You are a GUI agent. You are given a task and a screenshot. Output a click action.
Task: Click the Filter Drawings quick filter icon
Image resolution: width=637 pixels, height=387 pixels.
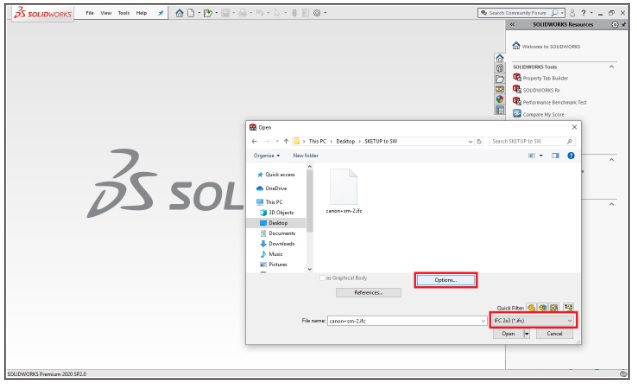(x=554, y=307)
